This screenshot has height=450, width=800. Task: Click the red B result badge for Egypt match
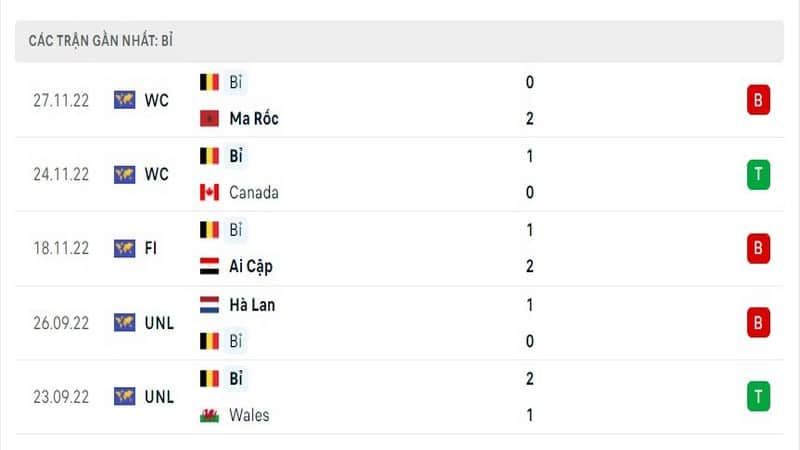click(x=758, y=248)
